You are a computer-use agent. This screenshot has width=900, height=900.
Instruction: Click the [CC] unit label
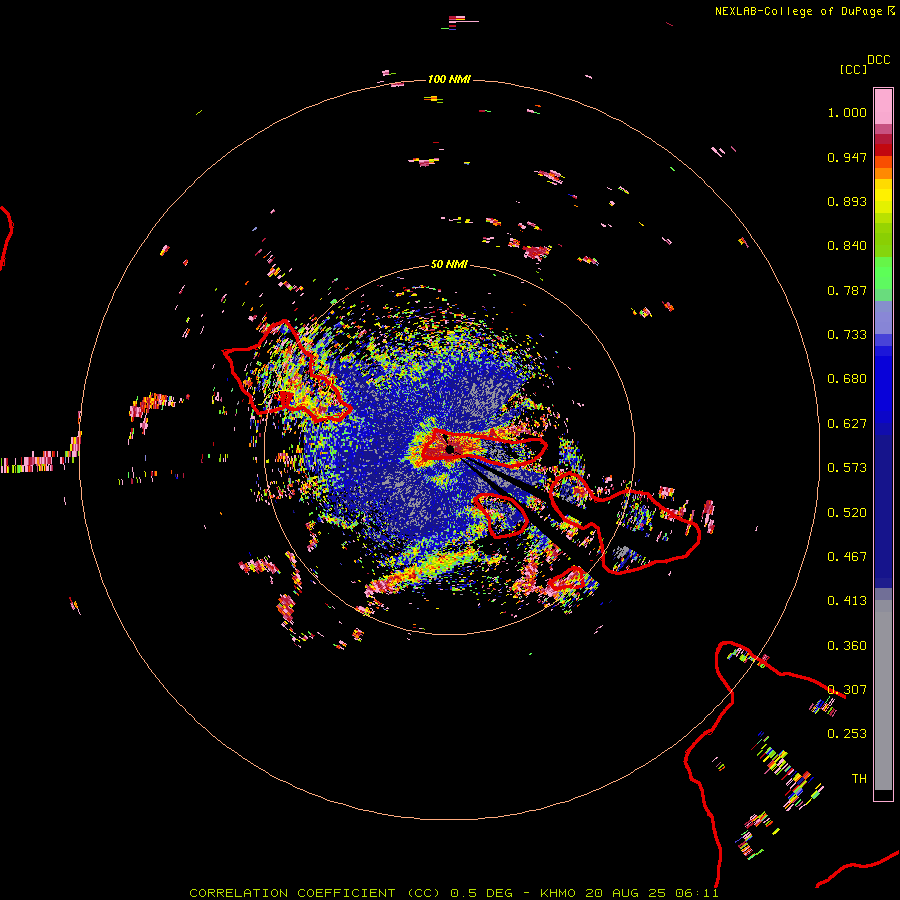point(853,69)
